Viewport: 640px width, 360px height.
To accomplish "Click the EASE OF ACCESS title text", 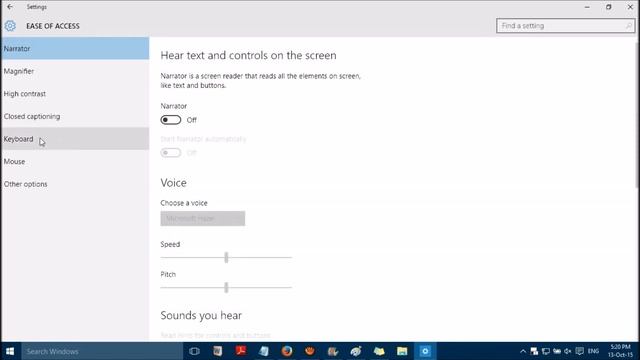I will tap(53, 26).
